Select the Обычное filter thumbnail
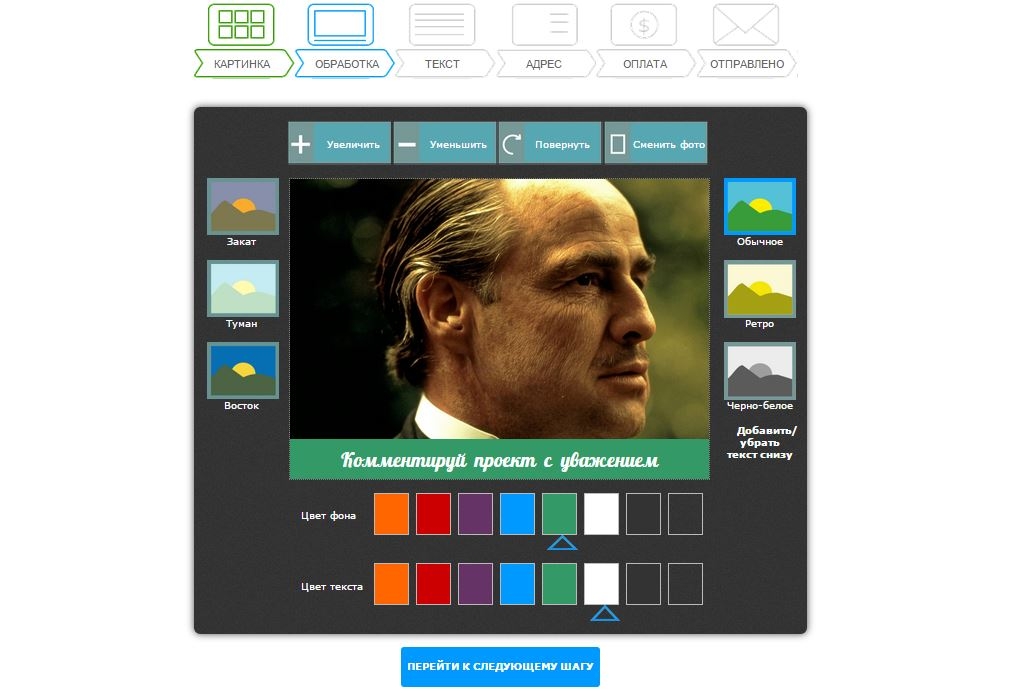1014x693 pixels. tap(759, 206)
